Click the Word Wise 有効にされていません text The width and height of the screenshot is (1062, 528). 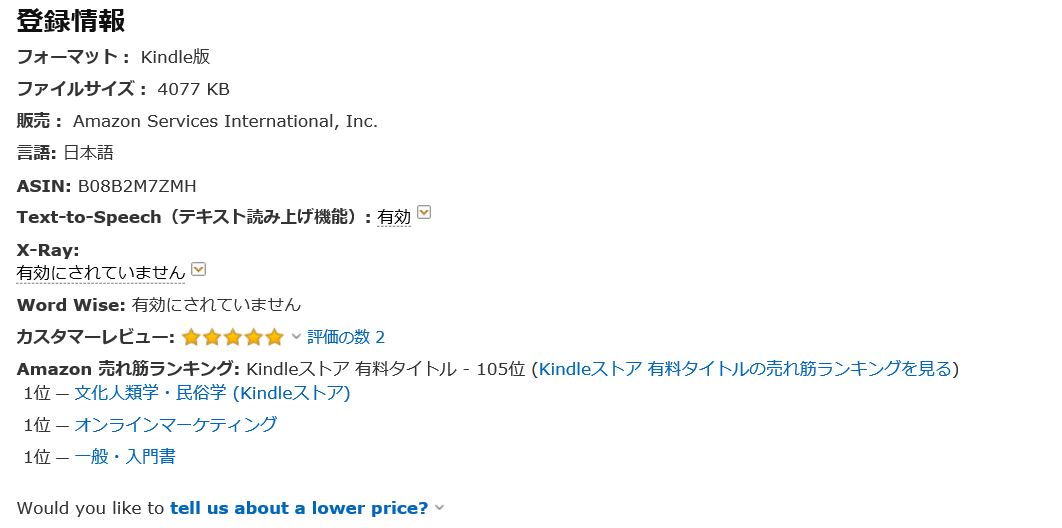(x=216, y=305)
